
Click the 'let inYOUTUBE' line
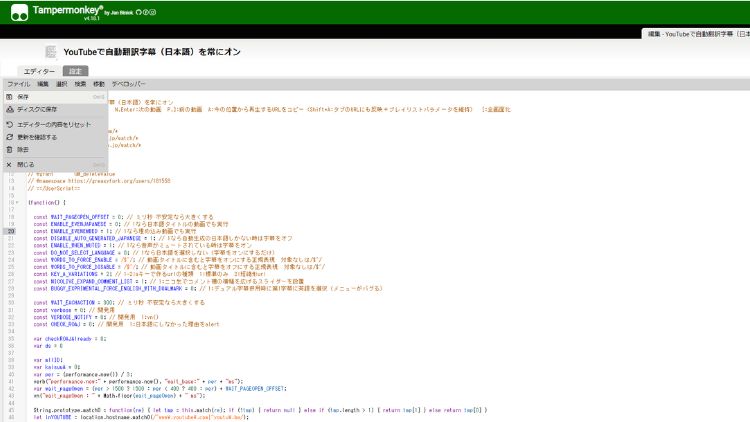click(x=141, y=417)
